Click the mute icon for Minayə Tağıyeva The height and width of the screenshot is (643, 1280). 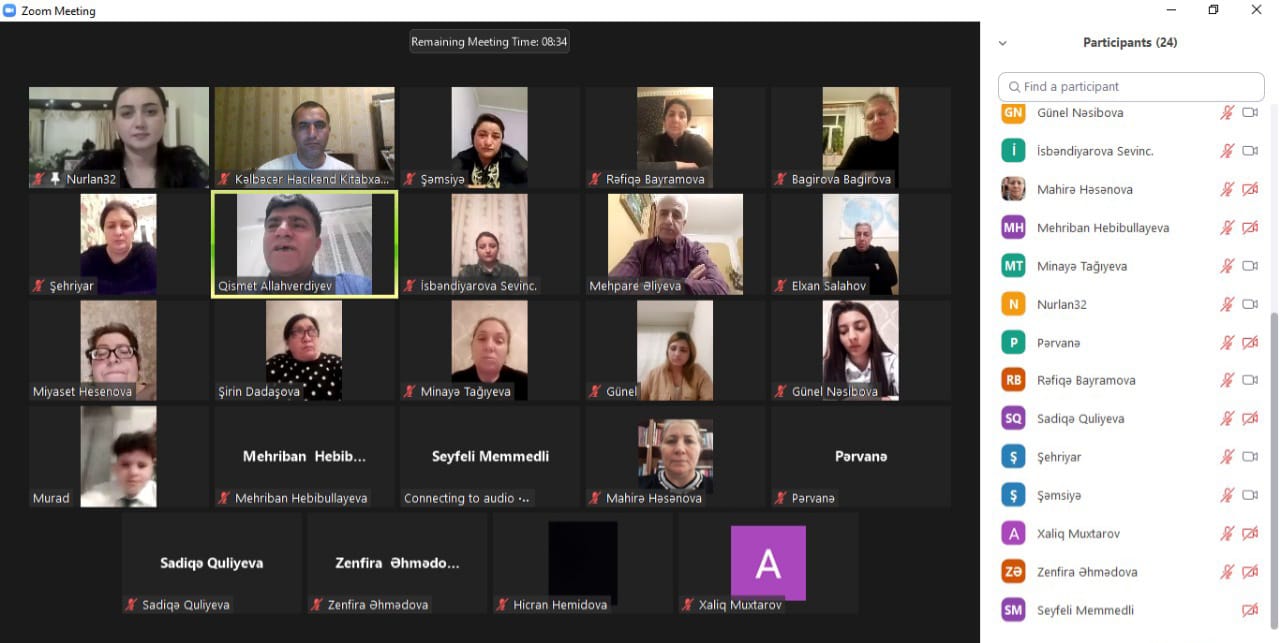[x=1227, y=266]
